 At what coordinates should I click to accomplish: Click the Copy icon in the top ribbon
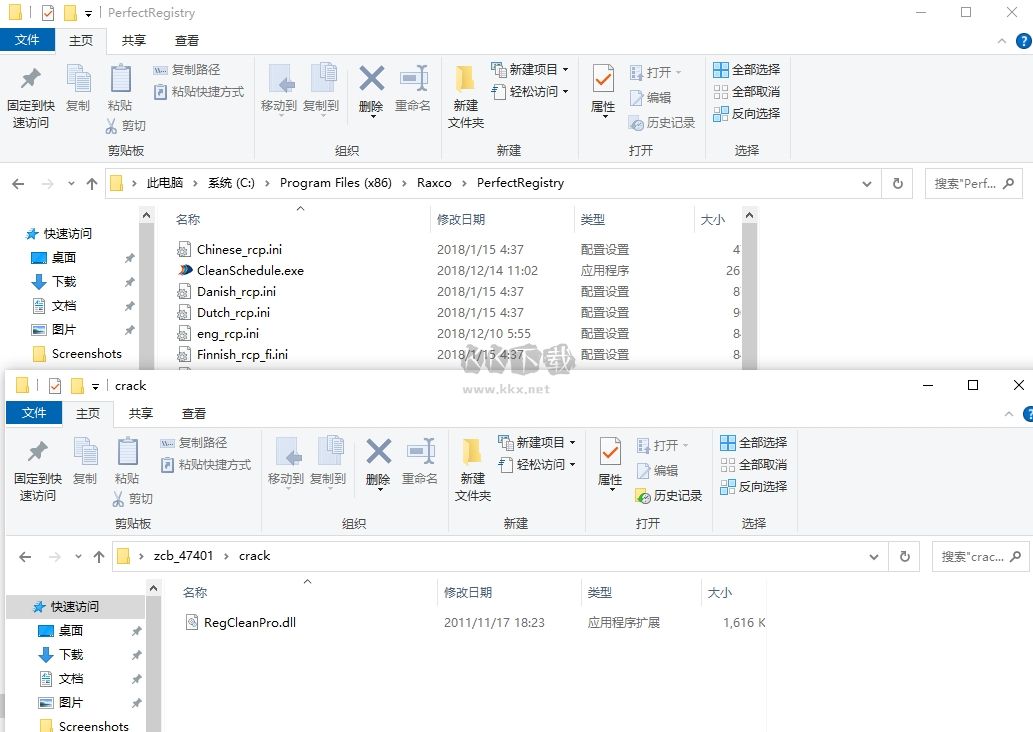coord(79,90)
